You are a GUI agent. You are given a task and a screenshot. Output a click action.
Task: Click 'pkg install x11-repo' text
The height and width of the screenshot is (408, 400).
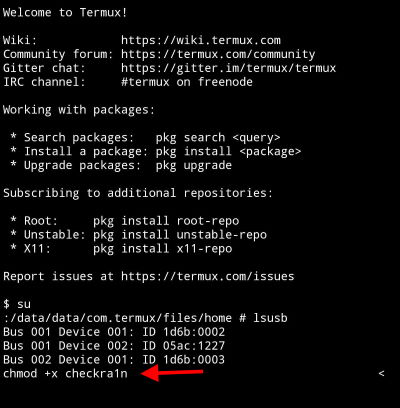(x=163, y=249)
